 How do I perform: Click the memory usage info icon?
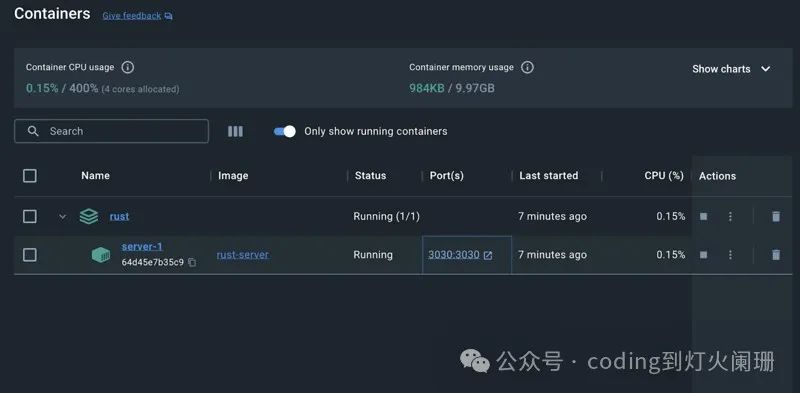click(x=528, y=67)
